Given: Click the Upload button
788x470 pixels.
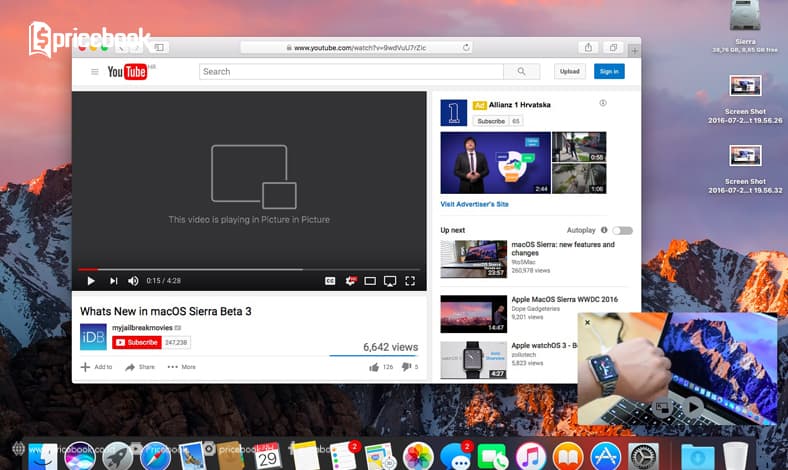Looking at the screenshot, I should (x=570, y=71).
